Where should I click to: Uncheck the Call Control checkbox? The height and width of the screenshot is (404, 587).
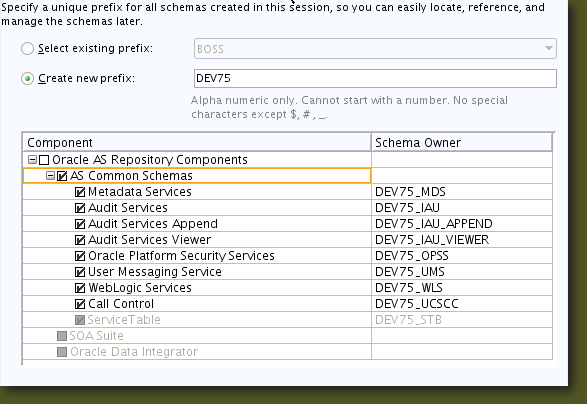80,304
